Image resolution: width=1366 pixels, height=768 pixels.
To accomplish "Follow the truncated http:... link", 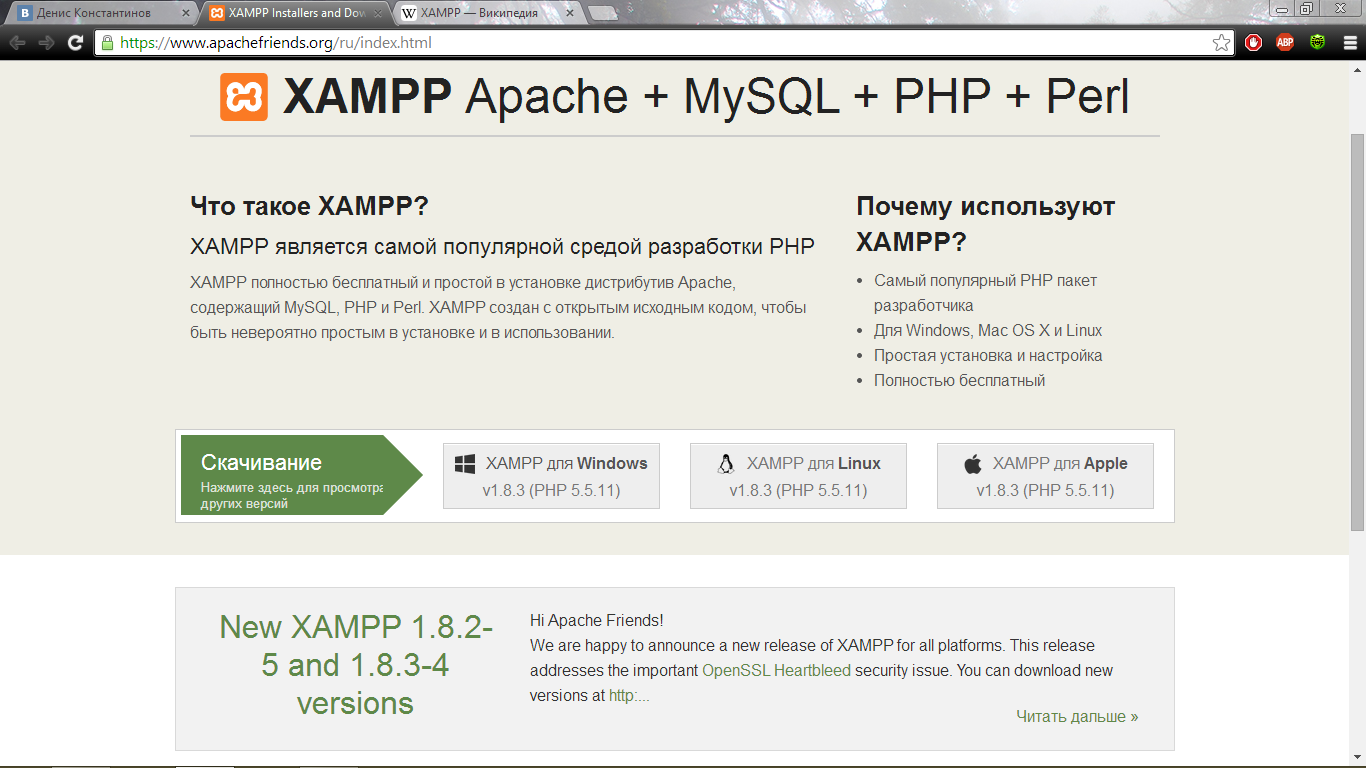I will (x=629, y=695).
